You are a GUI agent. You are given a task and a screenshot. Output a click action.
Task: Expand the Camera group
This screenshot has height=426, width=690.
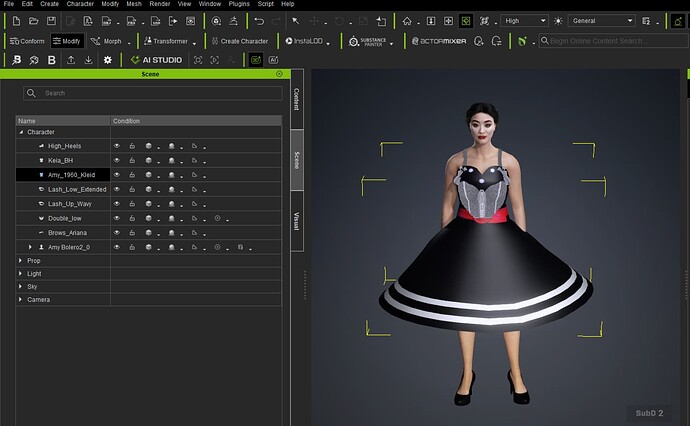coord(20,299)
